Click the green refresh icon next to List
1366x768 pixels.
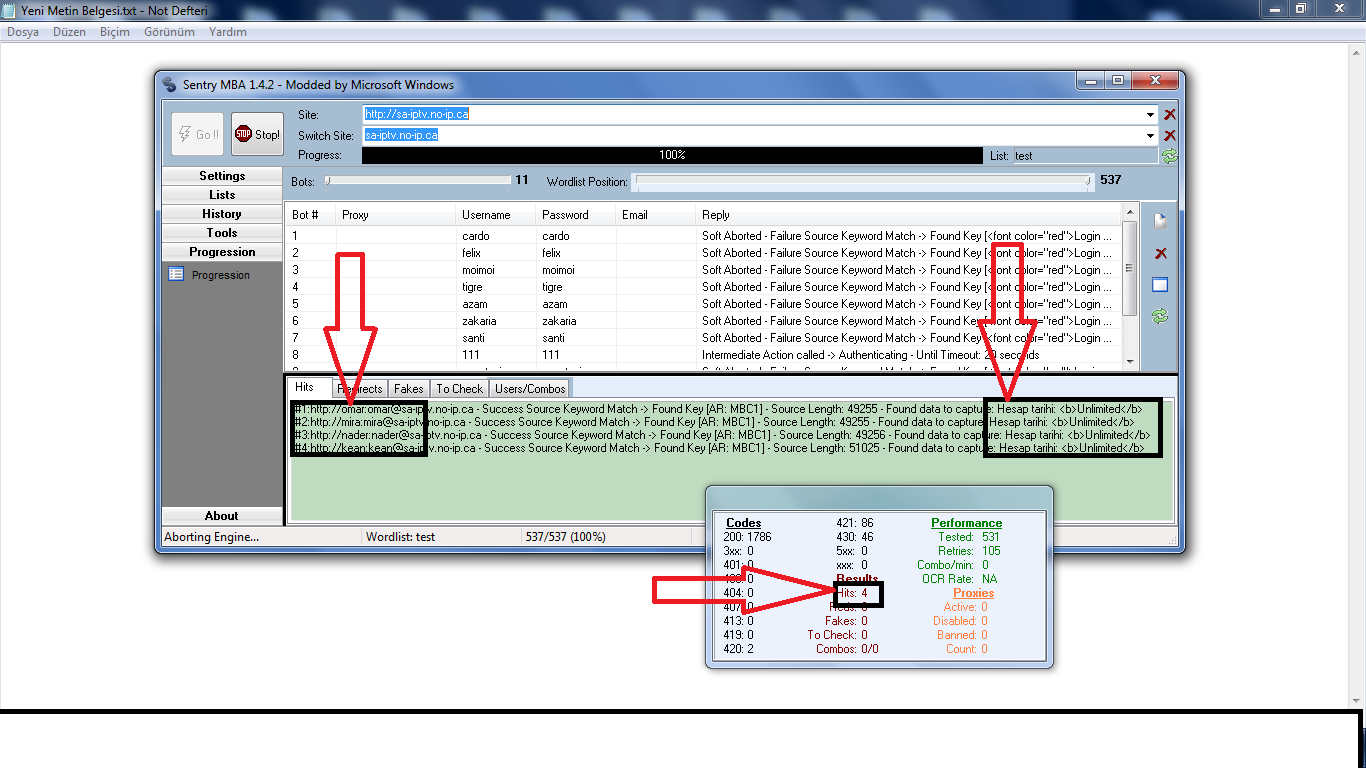[x=1169, y=156]
